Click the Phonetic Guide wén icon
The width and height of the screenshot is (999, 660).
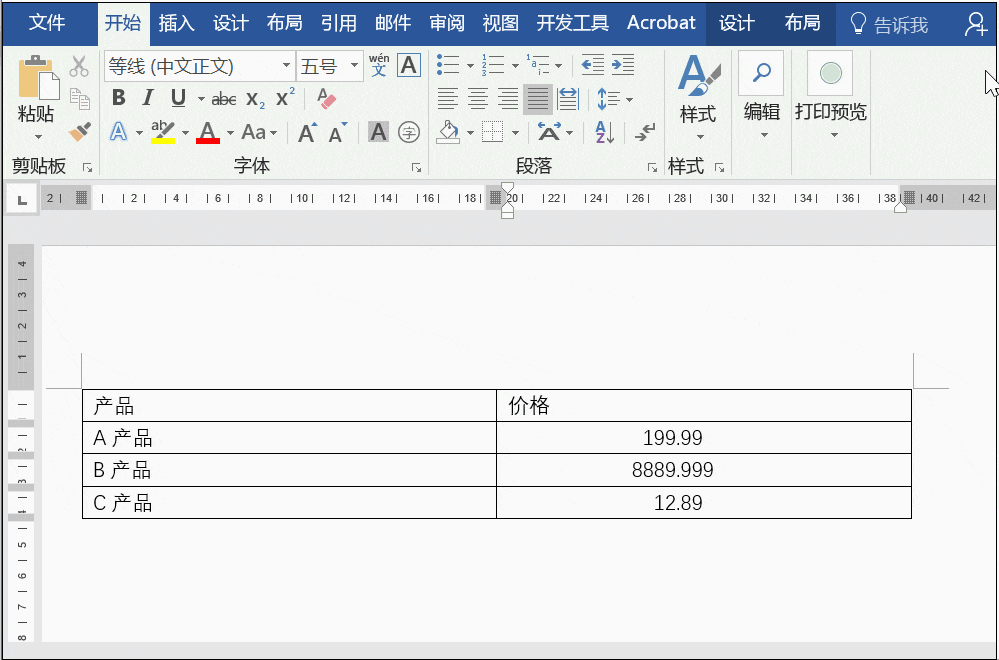[x=379, y=65]
